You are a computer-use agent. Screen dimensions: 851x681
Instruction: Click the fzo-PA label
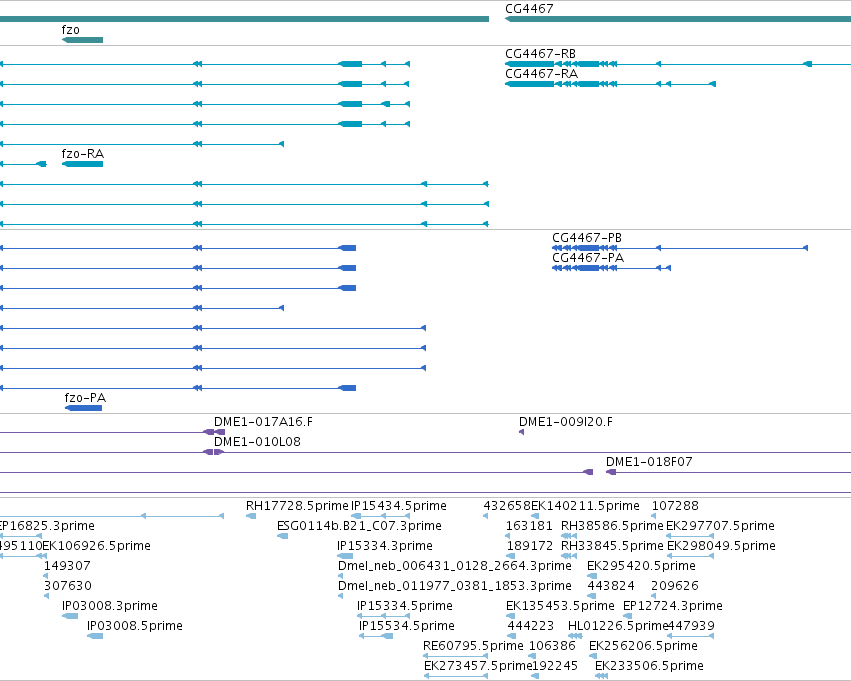pos(85,398)
